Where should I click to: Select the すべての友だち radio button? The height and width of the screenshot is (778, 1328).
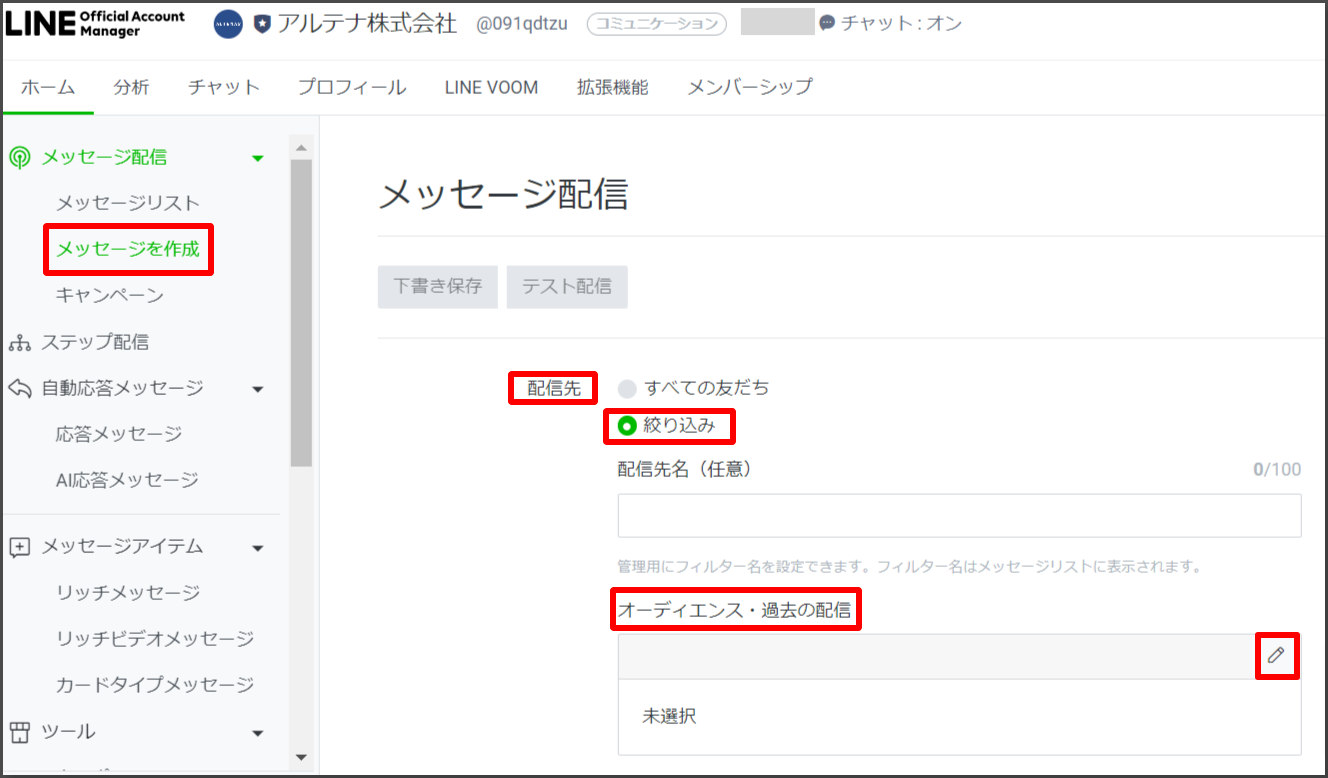(x=627, y=388)
